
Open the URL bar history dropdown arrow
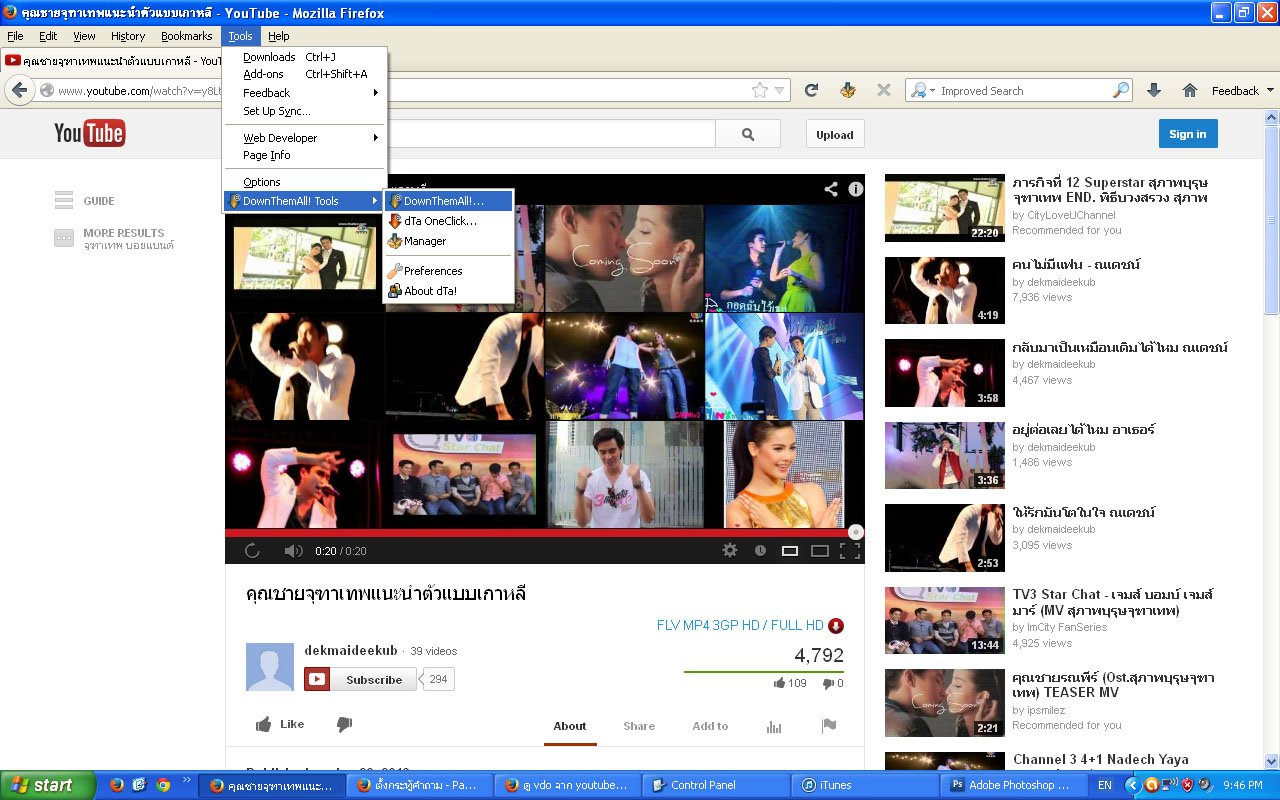coord(779,91)
